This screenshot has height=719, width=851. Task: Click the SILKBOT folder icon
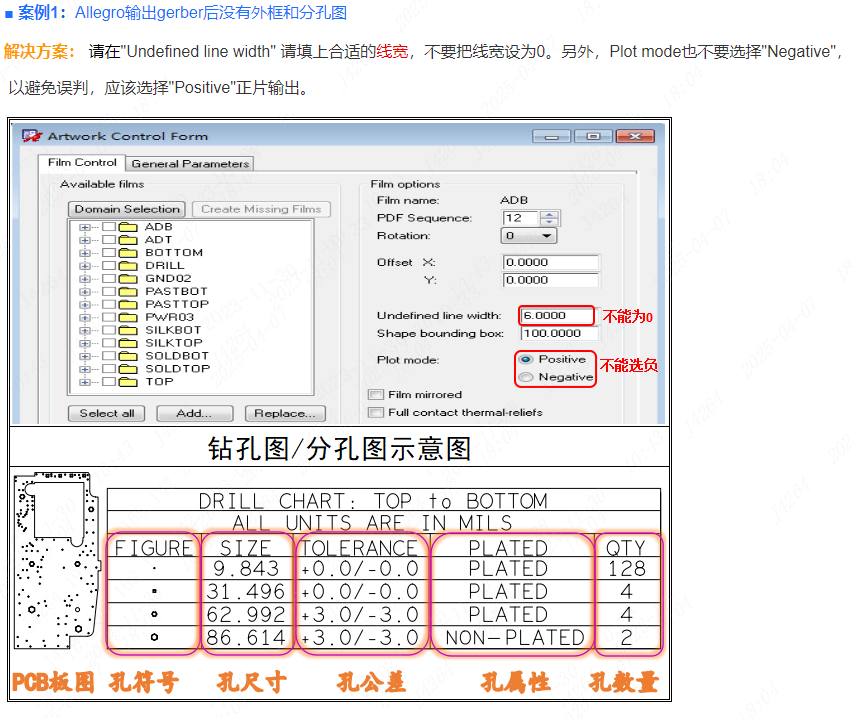(x=128, y=330)
